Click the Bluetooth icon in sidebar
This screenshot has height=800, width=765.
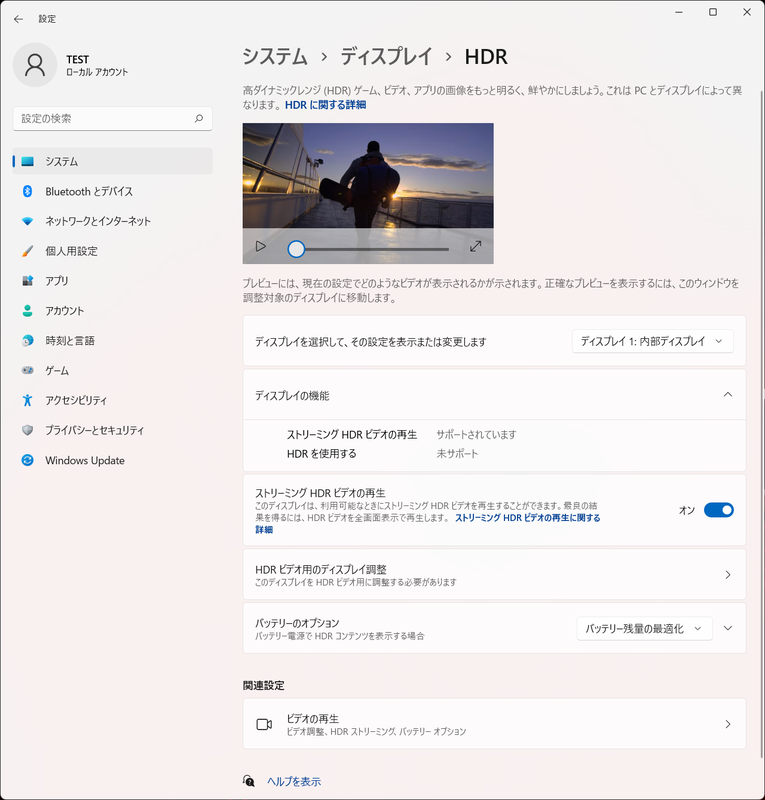pyautogui.click(x=28, y=191)
